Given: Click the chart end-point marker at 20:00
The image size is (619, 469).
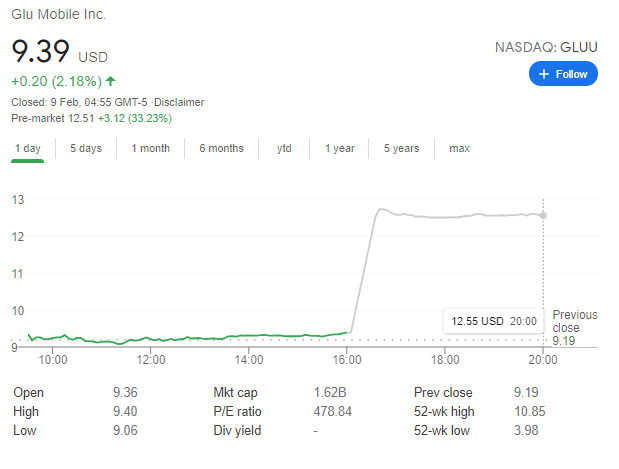Looking at the screenshot, I should coord(543,215).
